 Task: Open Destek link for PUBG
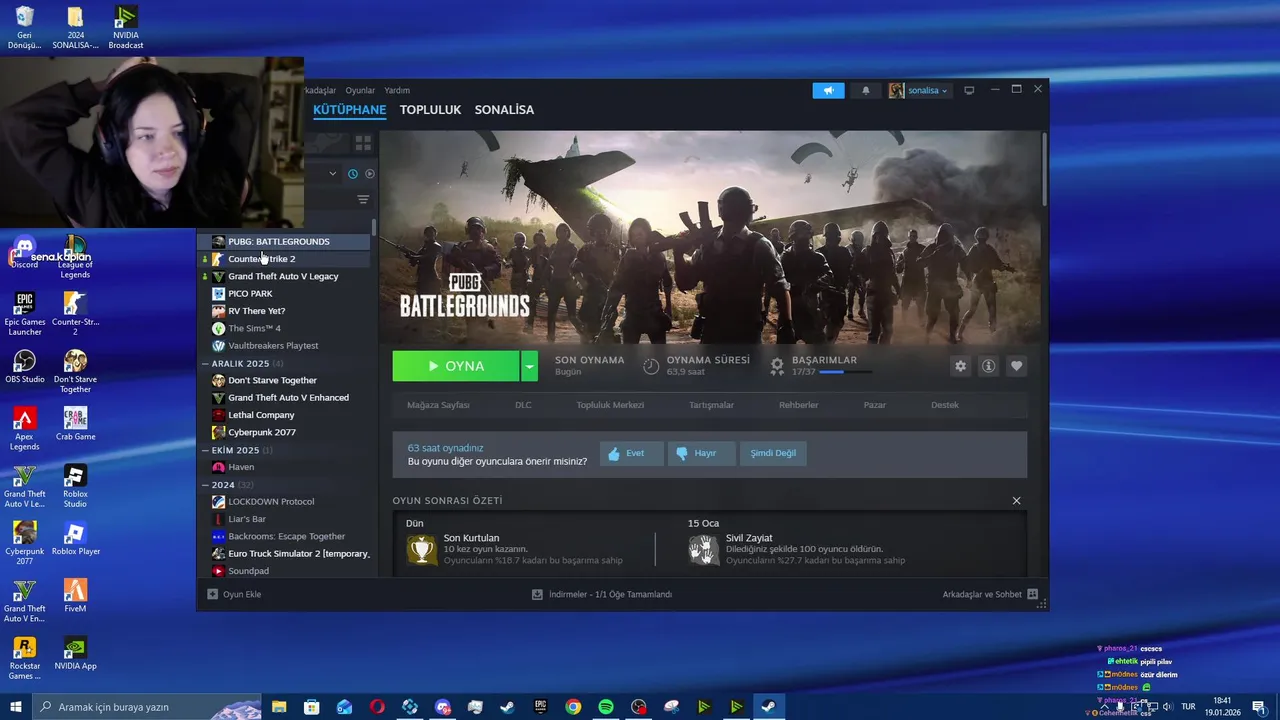click(945, 405)
